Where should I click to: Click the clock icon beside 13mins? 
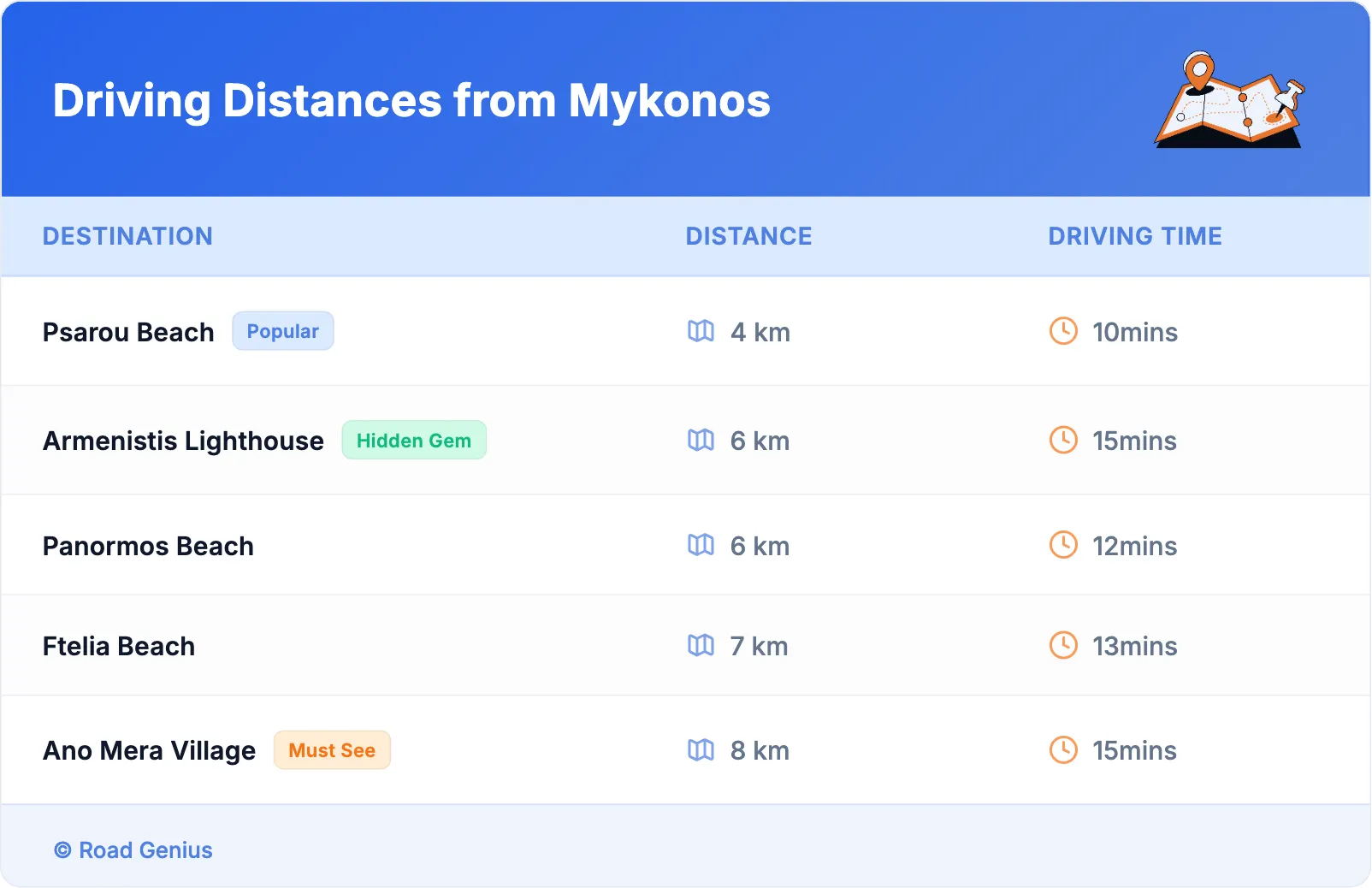click(1063, 645)
